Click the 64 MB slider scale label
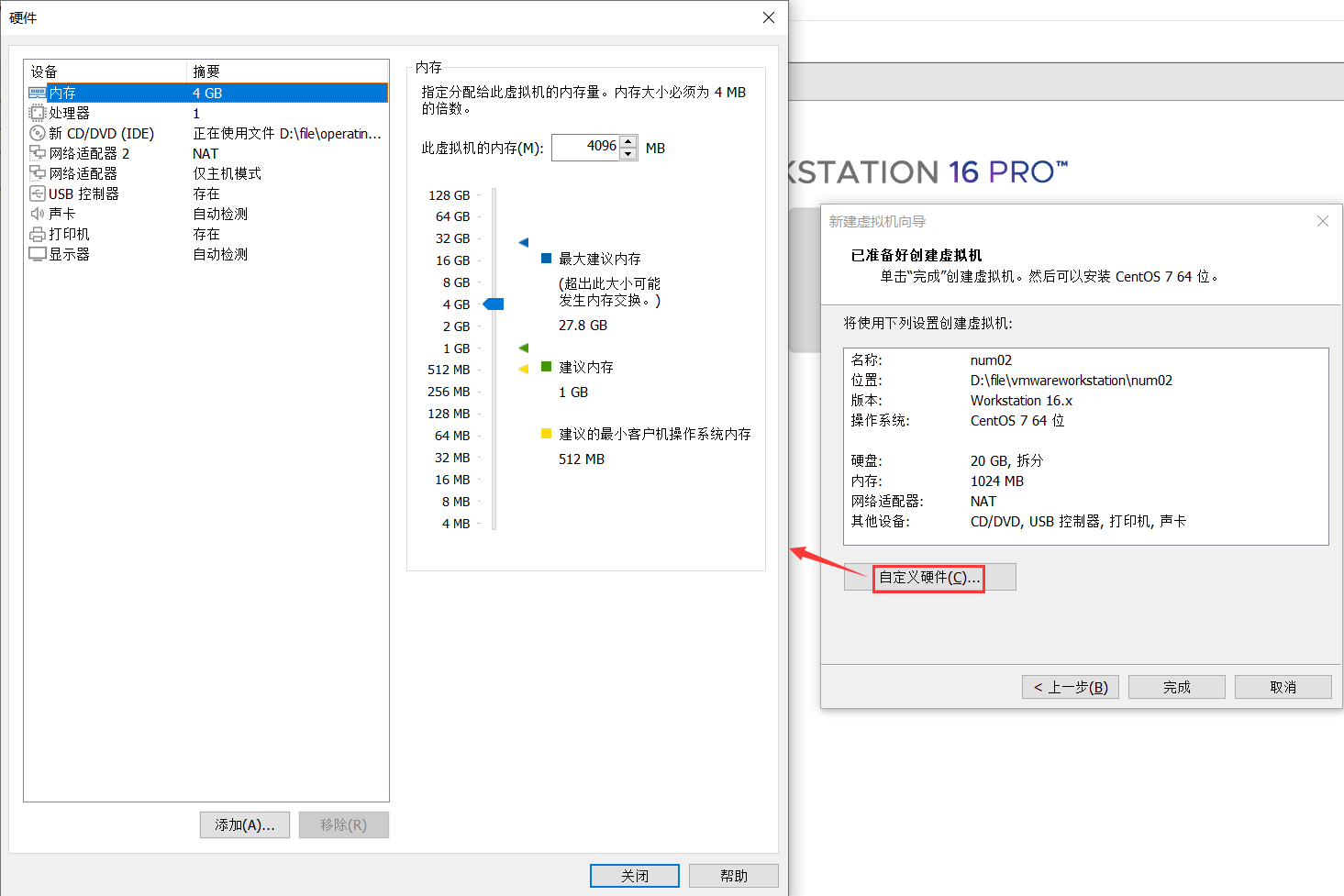The image size is (1344, 896). (452, 436)
